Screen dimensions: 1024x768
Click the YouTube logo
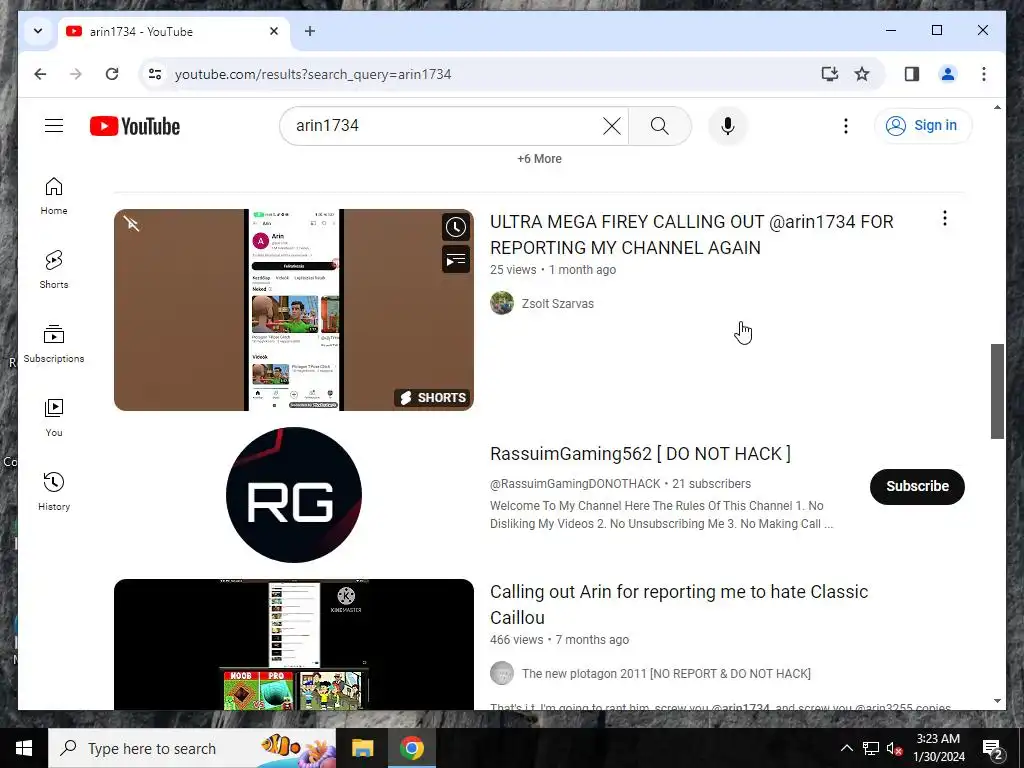[x=135, y=126]
